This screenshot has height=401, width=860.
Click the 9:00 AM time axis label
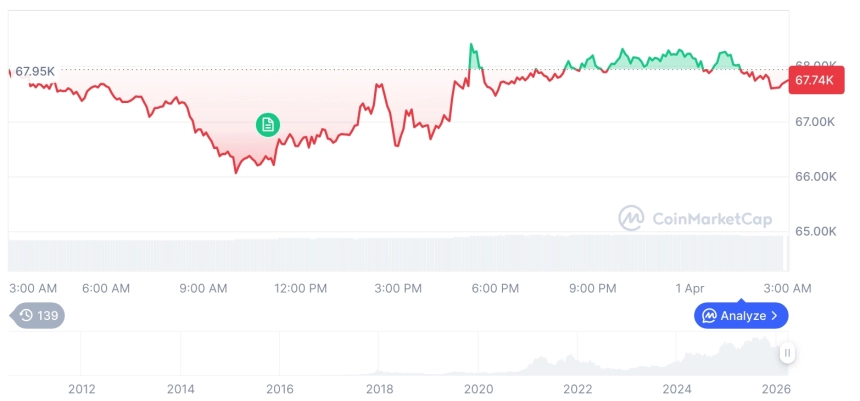click(x=203, y=288)
